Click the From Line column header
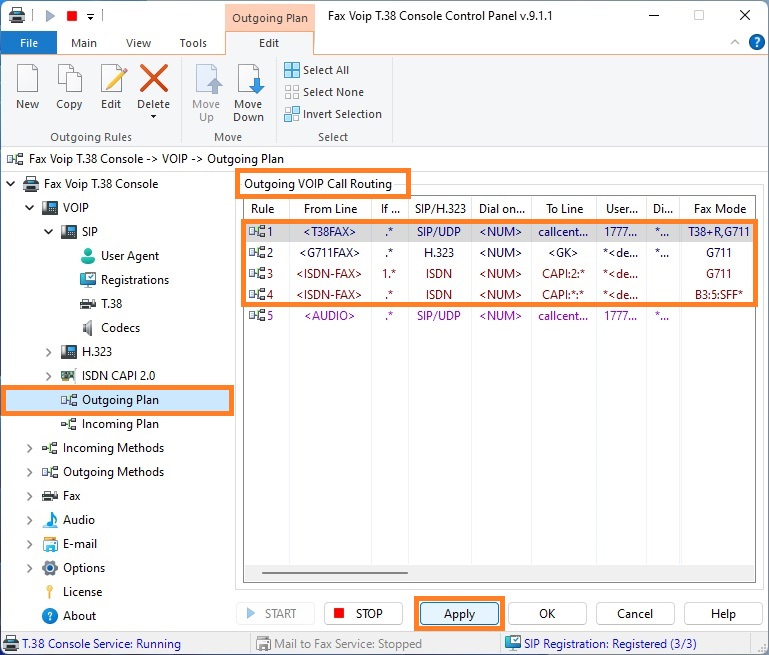Image resolution: width=769 pixels, height=655 pixels. pos(331,209)
